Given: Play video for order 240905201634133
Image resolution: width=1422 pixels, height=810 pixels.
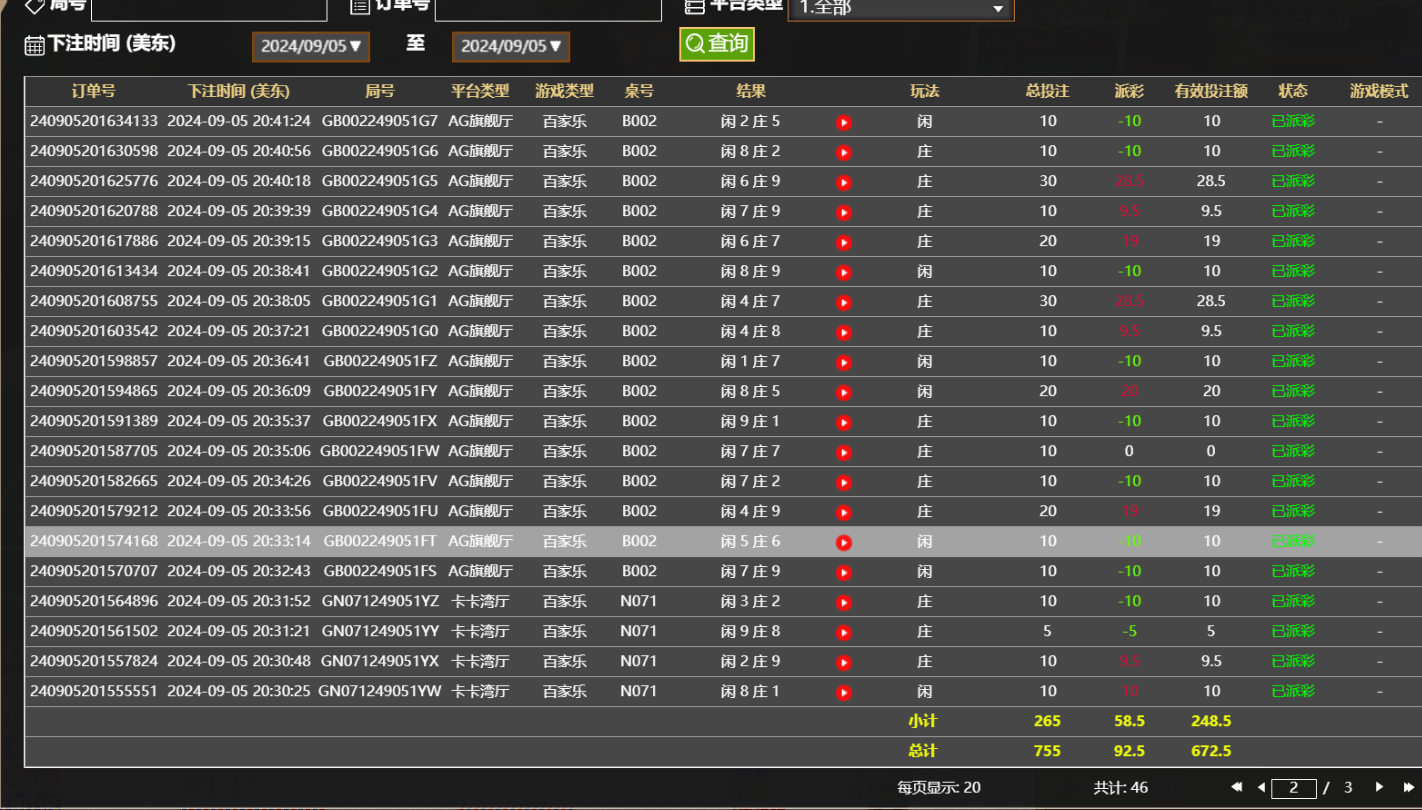Looking at the screenshot, I should (843, 122).
